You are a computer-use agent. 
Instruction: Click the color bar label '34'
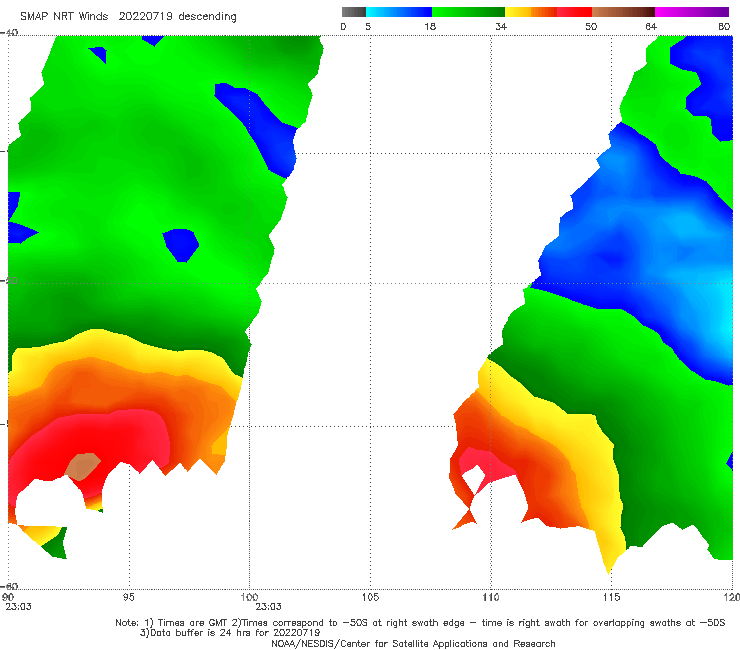tap(501, 26)
